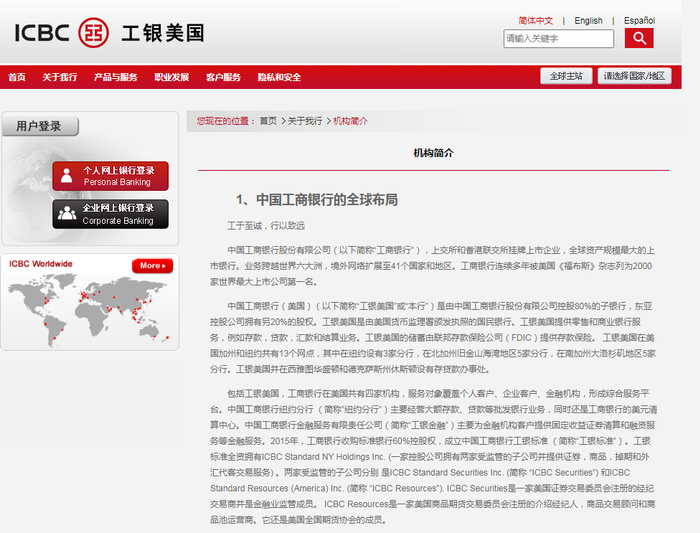
Task: Click 关于我行 in the breadcrumb trail
Action: point(305,121)
